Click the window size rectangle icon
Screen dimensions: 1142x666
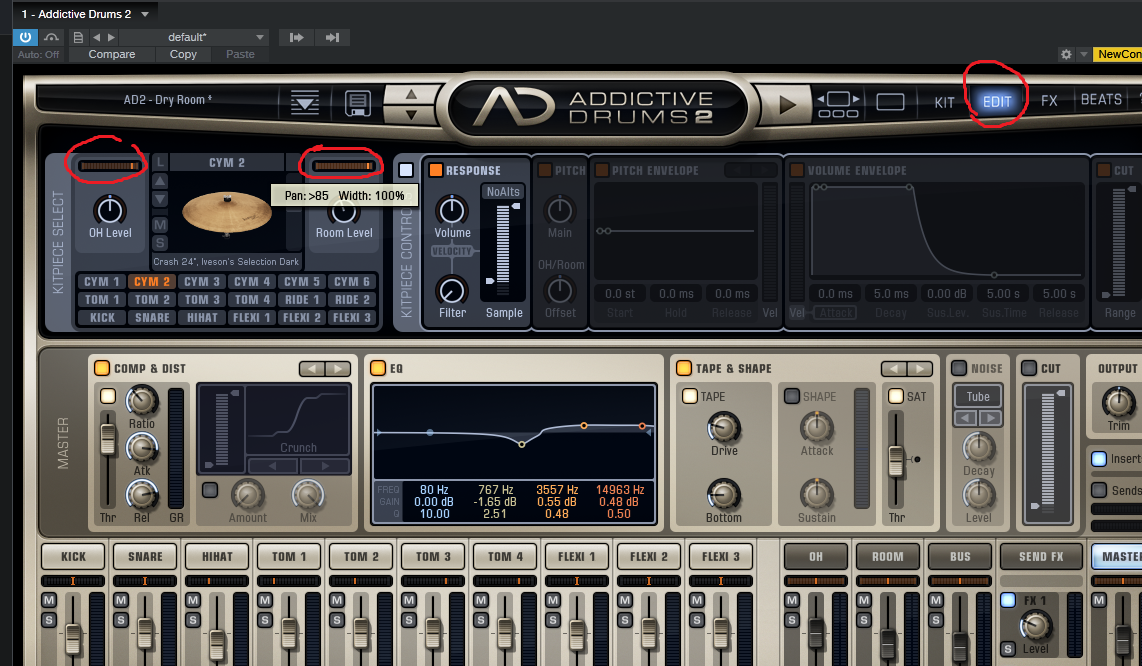[x=890, y=102]
